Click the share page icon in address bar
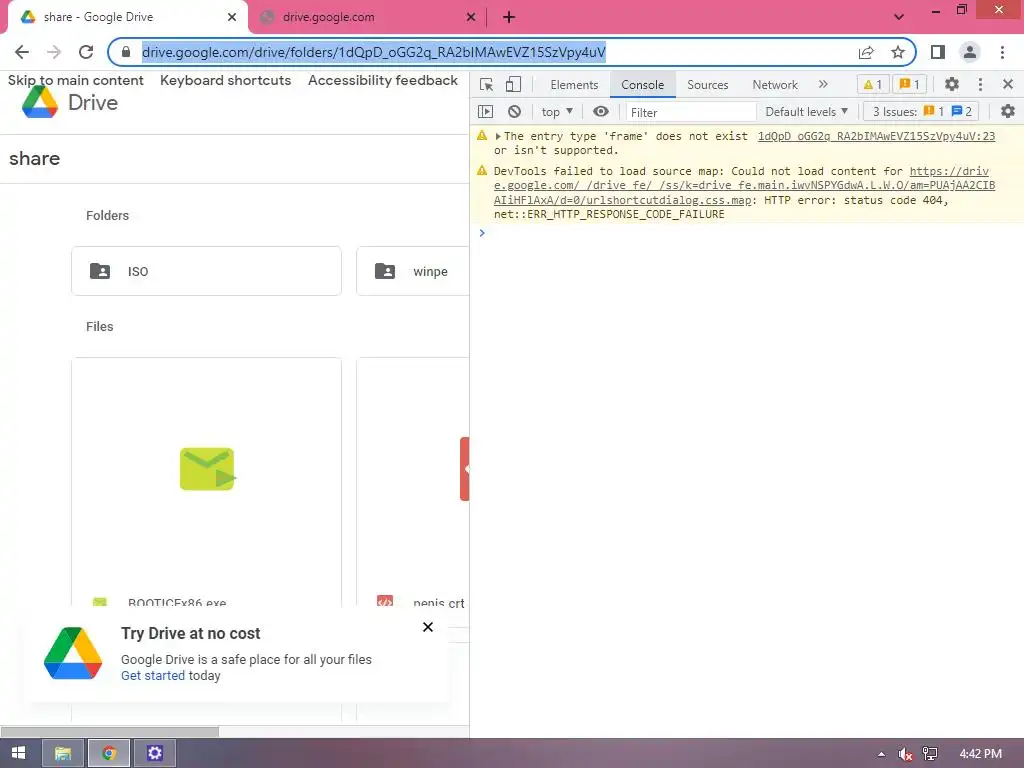This screenshot has width=1024, height=768. (x=866, y=52)
